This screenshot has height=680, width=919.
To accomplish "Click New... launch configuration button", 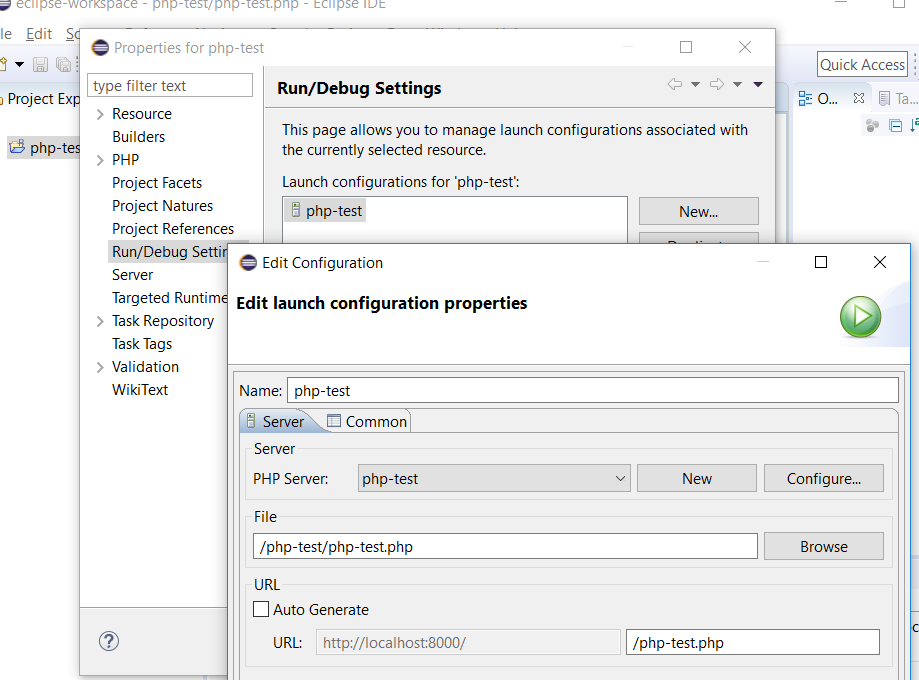I will 699,211.
